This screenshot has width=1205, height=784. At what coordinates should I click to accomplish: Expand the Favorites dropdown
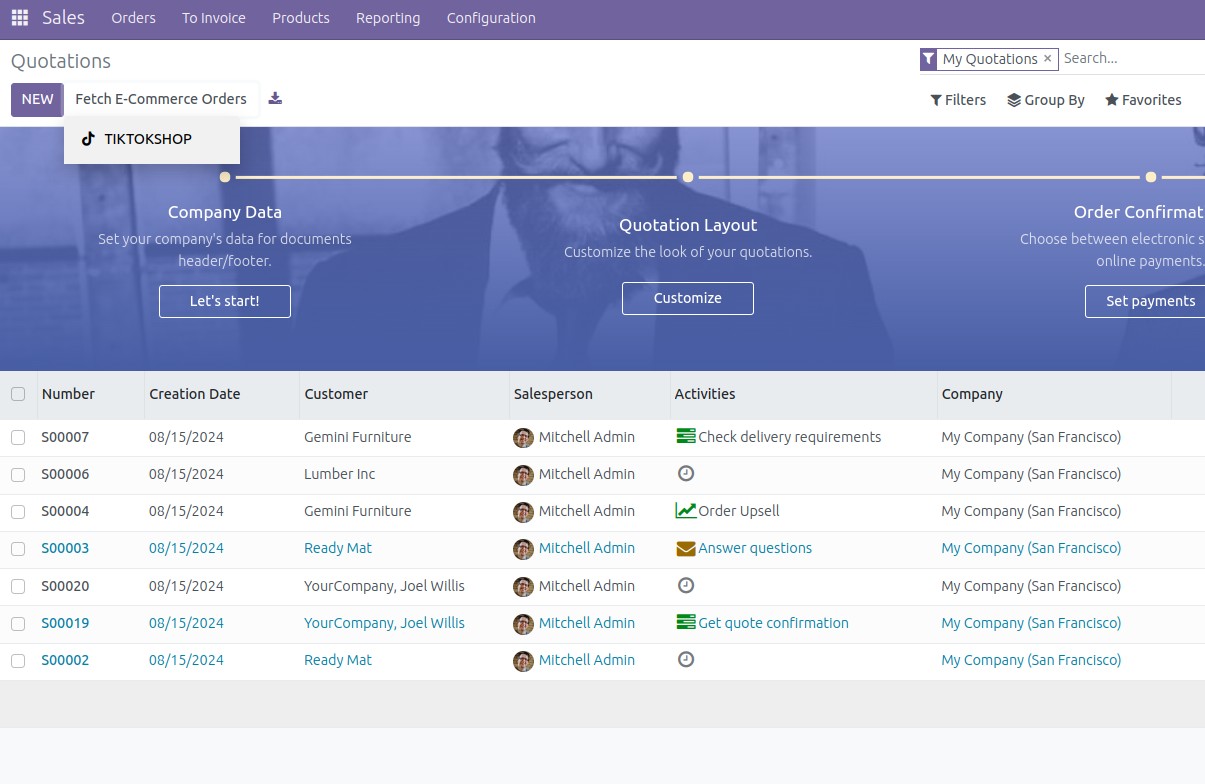(x=1143, y=100)
